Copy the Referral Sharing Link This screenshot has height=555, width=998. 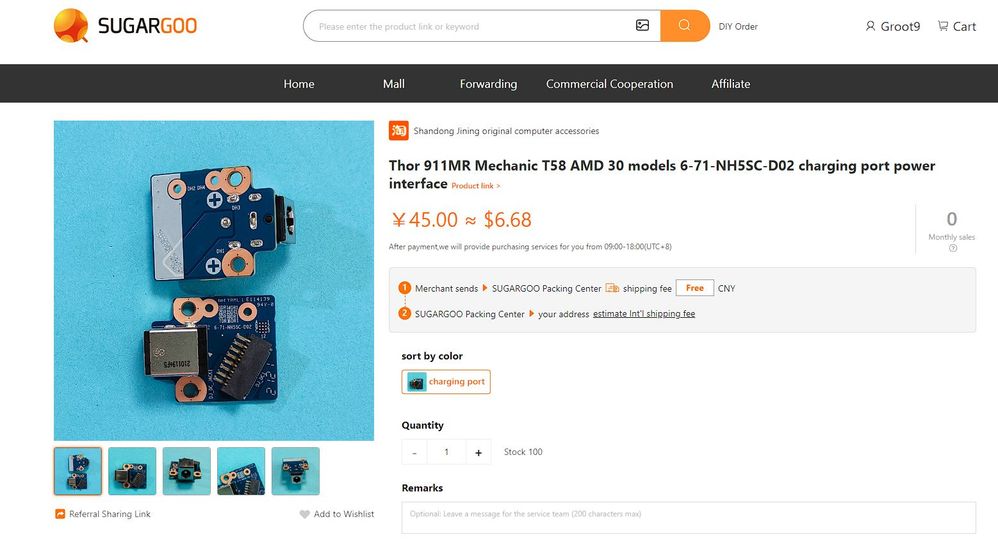point(103,514)
